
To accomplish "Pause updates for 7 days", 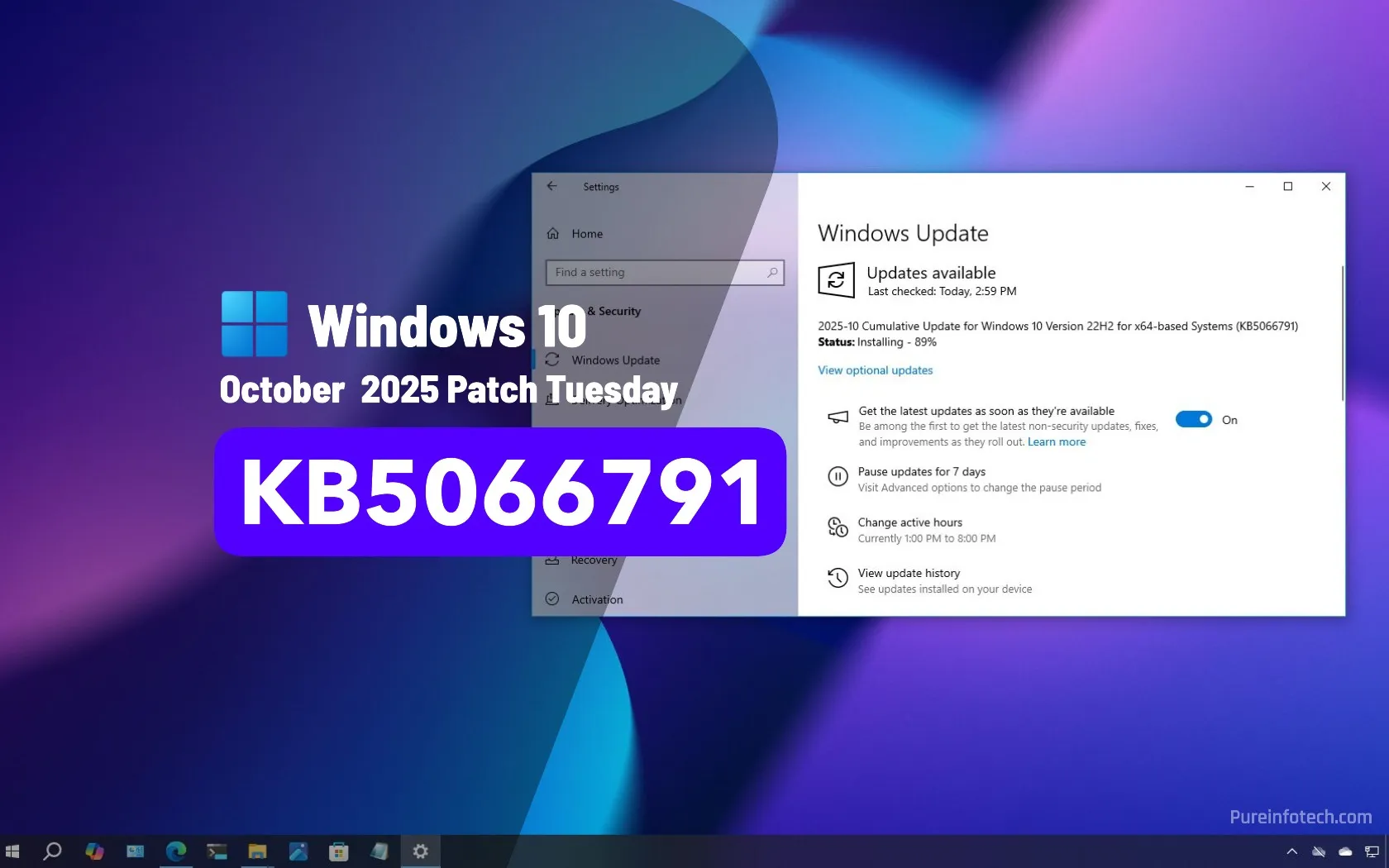I will [921, 472].
